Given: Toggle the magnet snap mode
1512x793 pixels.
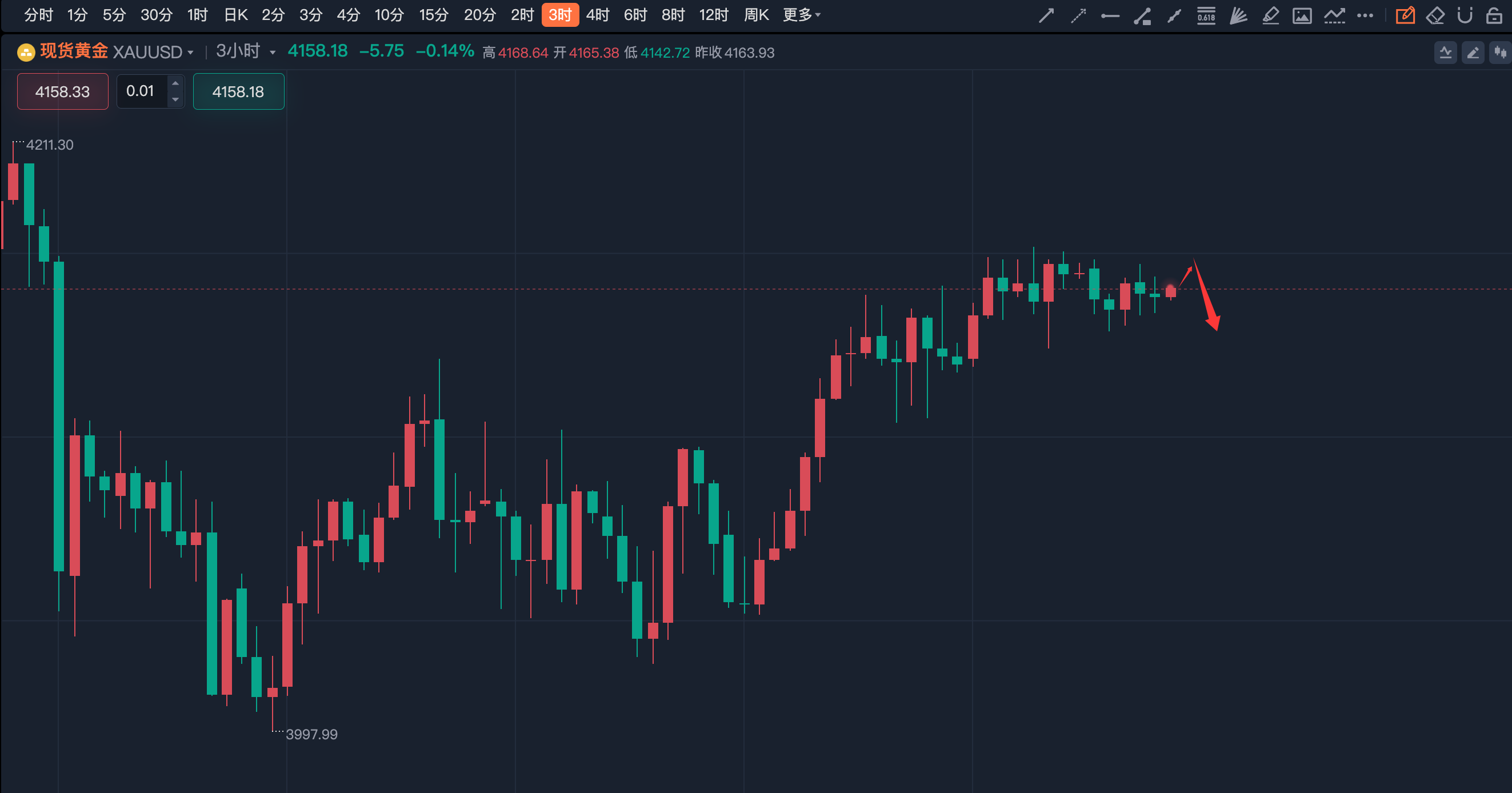Looking at the screenshot, I should [x=1465, y=15].
